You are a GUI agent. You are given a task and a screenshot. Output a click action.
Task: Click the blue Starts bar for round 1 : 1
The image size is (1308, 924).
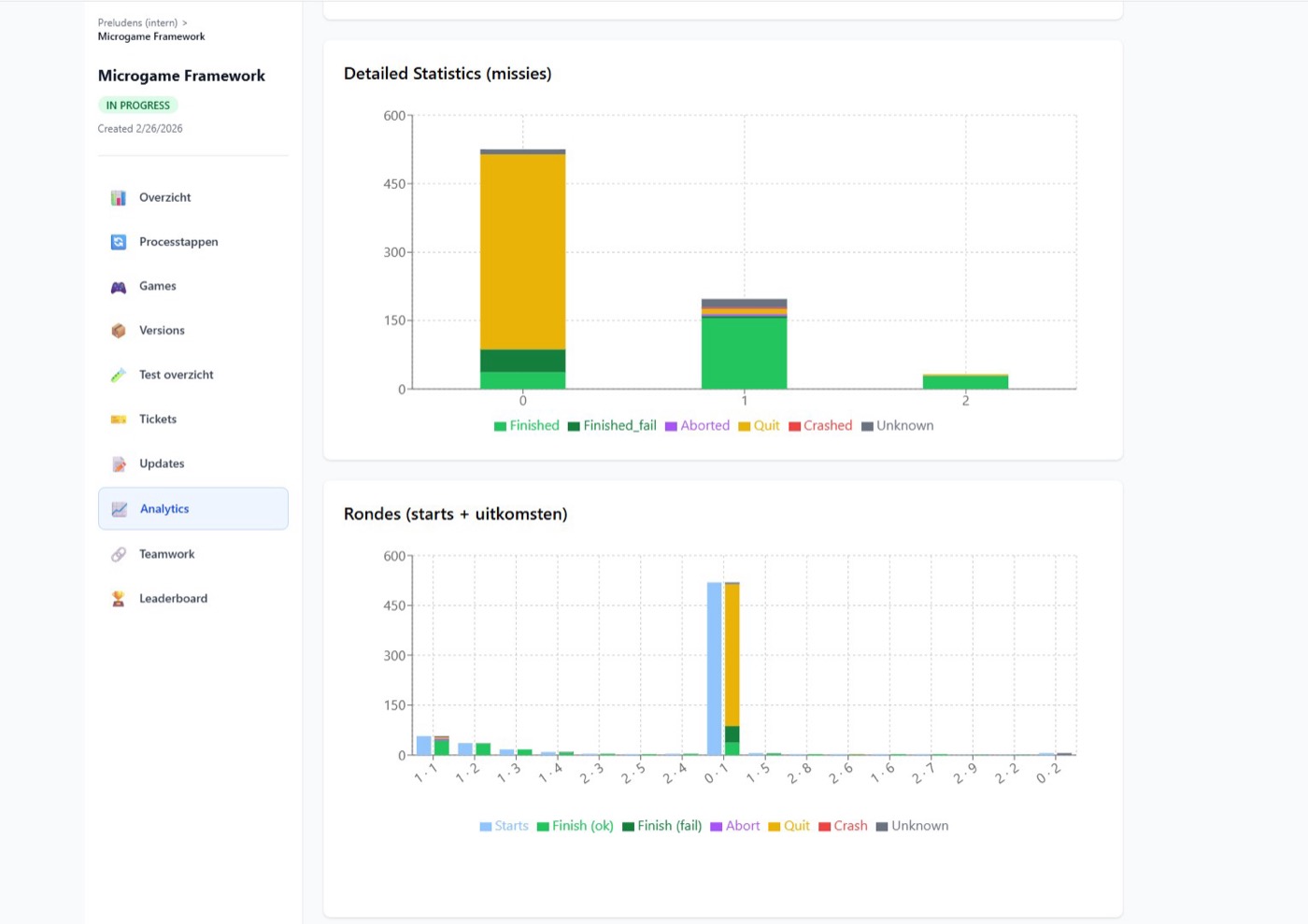[x=424, y=746]
